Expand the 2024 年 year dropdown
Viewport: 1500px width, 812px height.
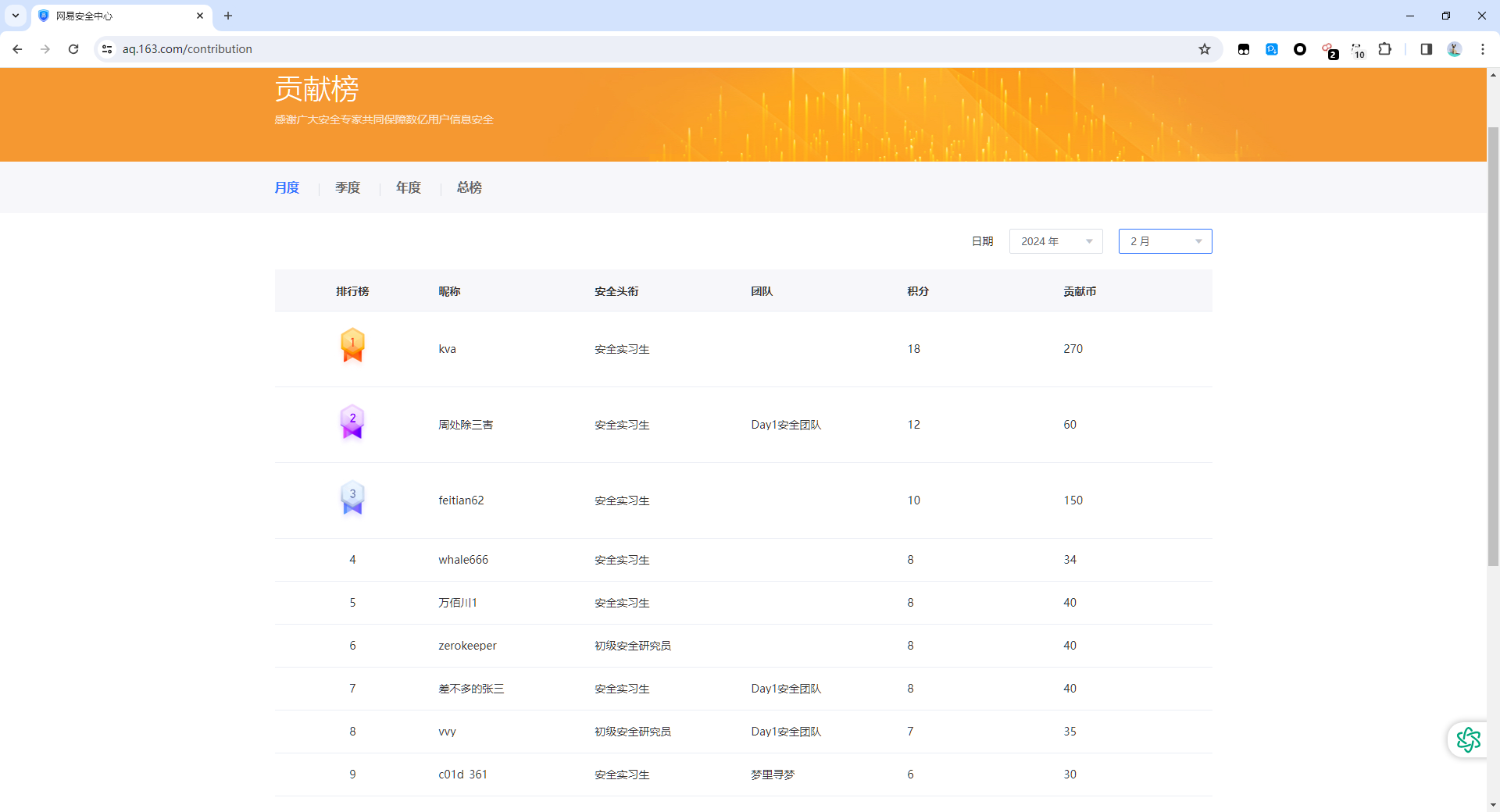1055,241
